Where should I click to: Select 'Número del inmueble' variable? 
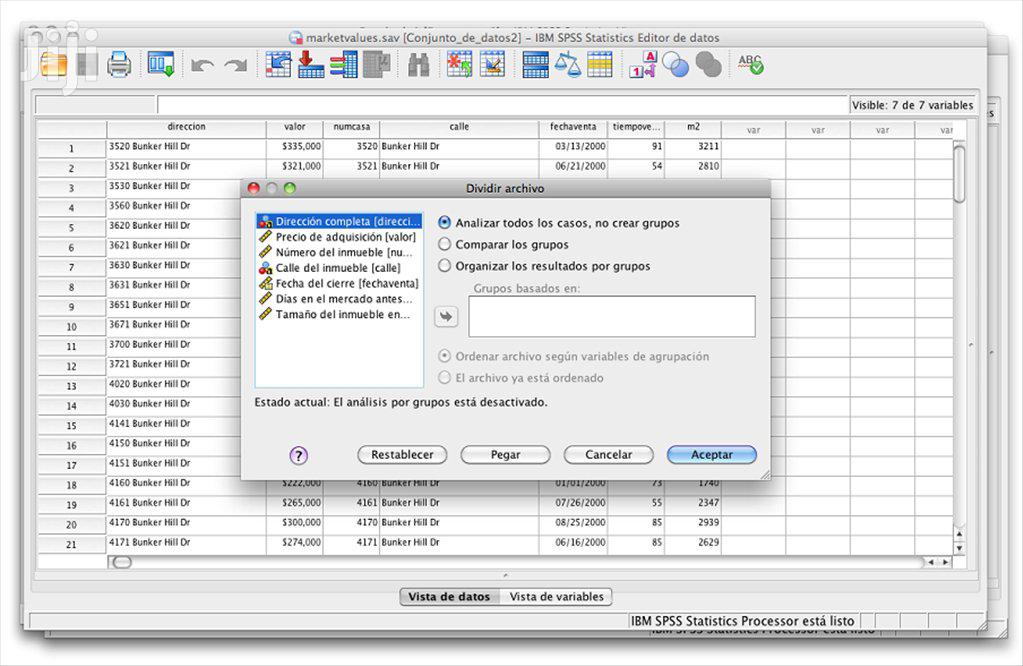coord(339,252)
